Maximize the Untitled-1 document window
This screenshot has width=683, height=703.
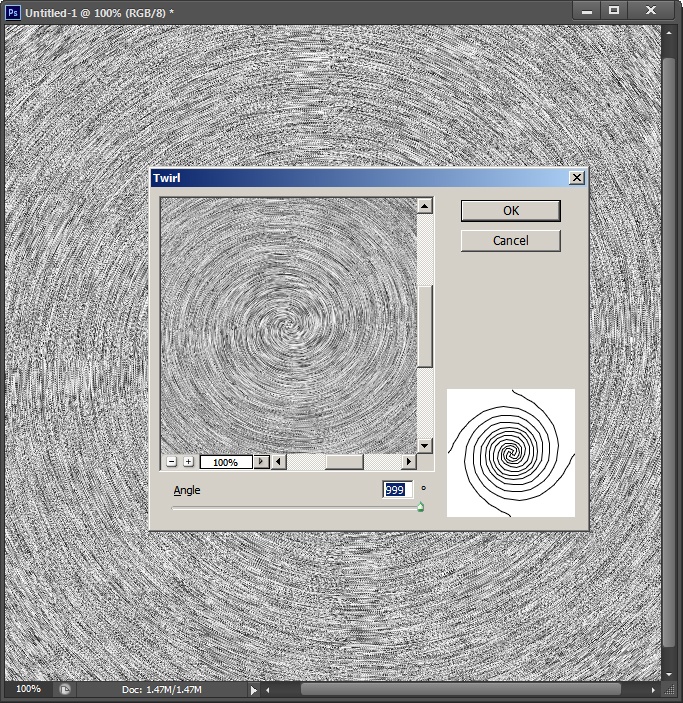[614, 11]
